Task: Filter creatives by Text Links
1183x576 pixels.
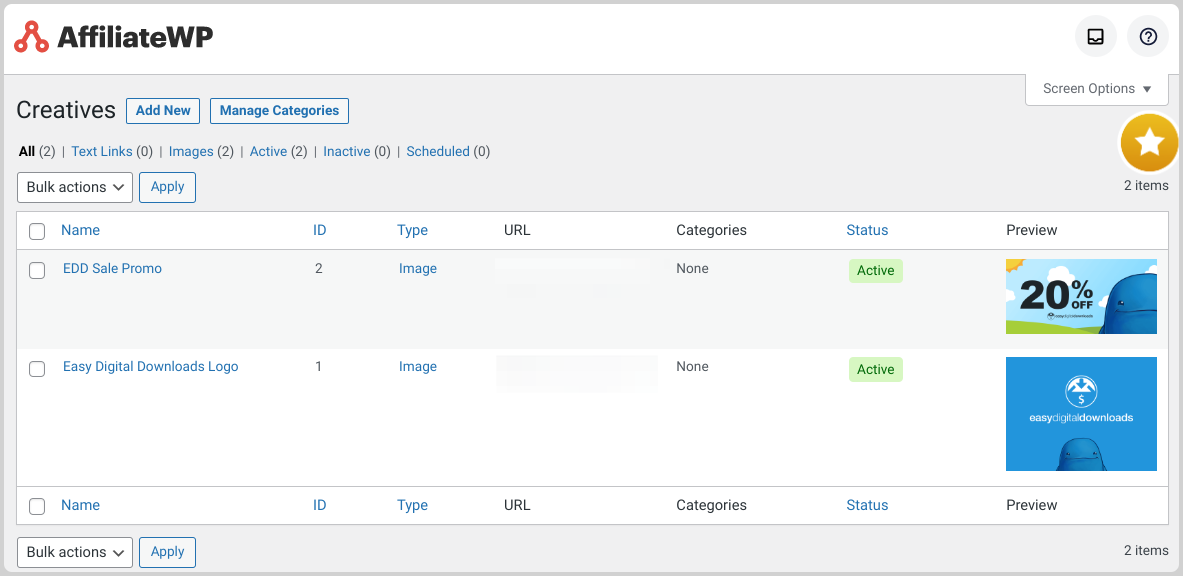Action: pos(102,152)
